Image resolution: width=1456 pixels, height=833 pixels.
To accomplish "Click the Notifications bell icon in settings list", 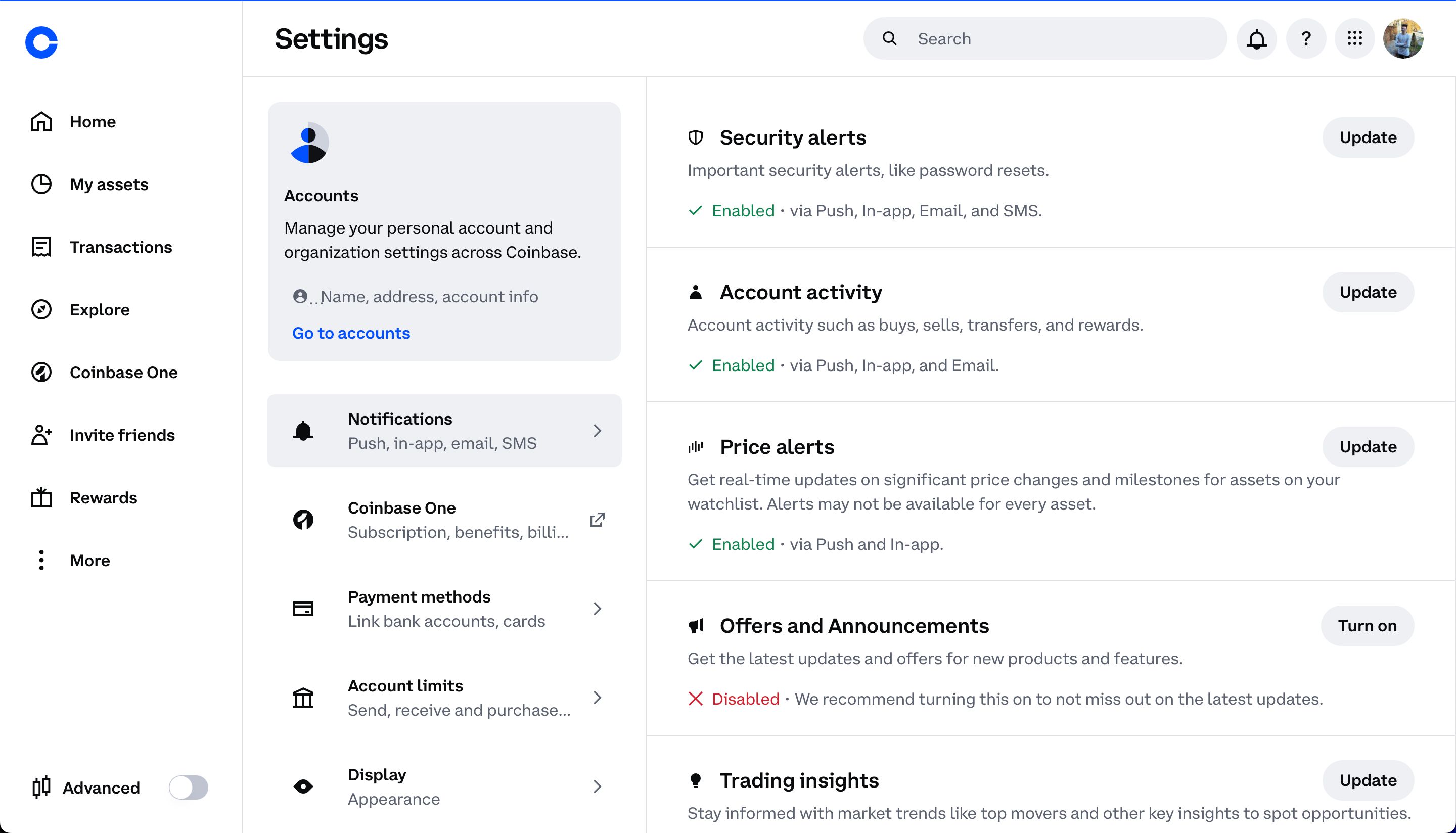I will coord(303,431).
